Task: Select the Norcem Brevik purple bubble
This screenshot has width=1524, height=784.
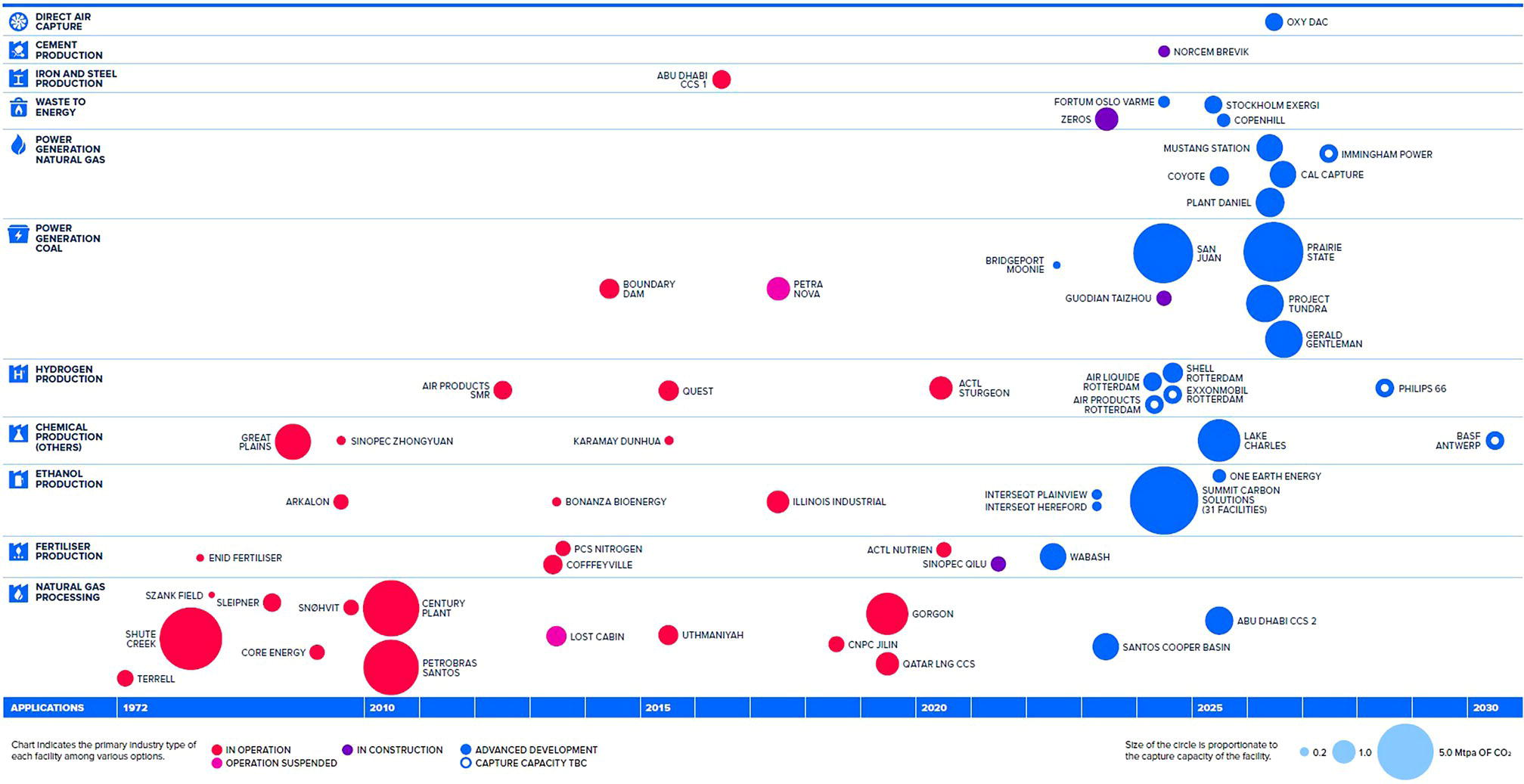Action: [1164, 51]
